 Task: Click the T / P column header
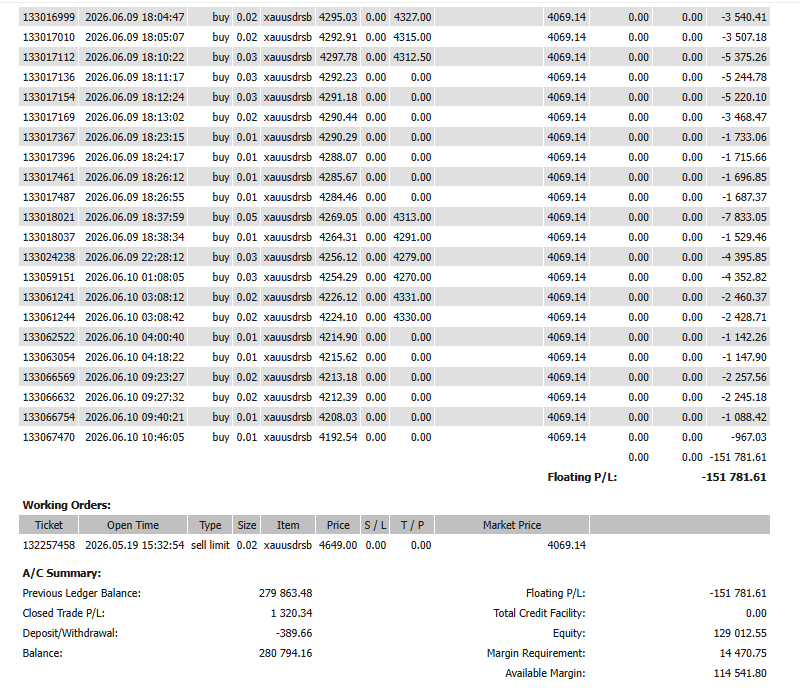(x=412, y=525)
